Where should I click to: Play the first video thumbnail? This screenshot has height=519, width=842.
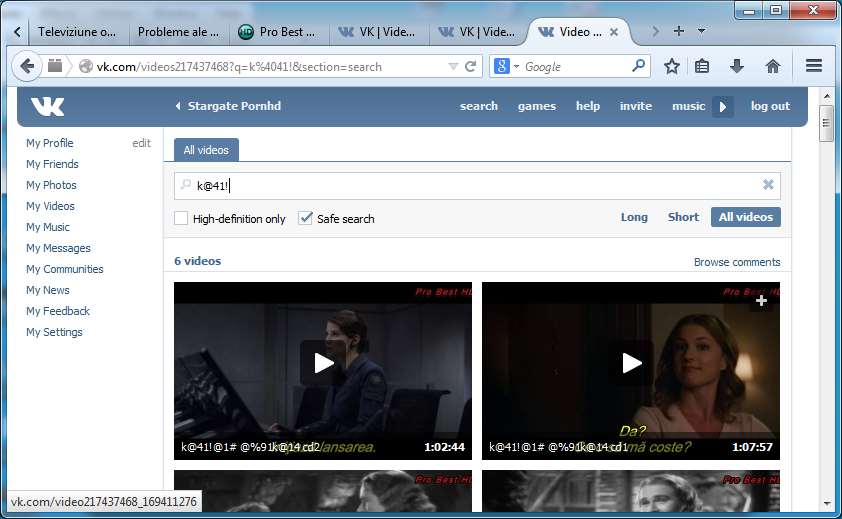323,363
